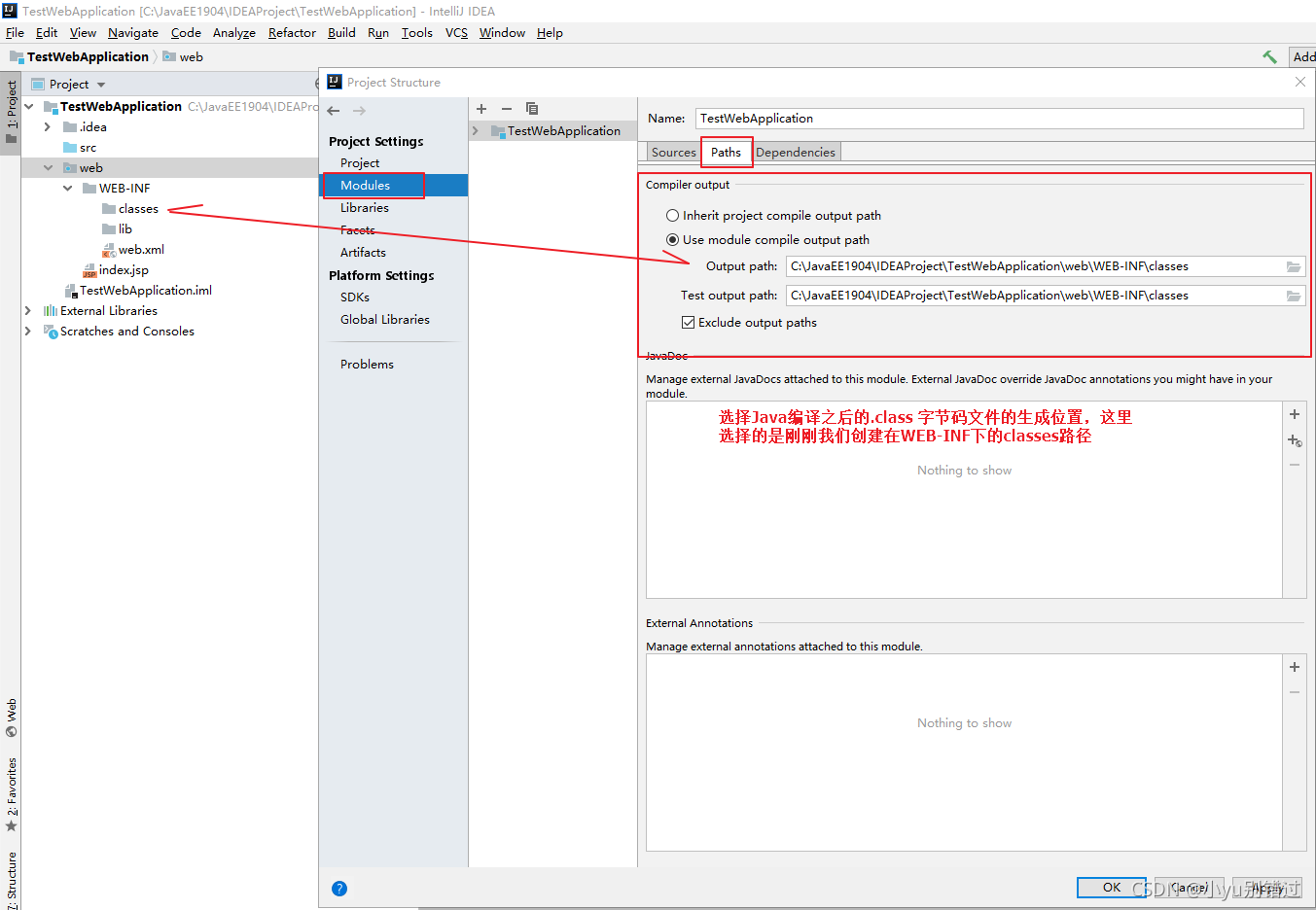
Task: Click the copy module icon
Action: [532, 109]
